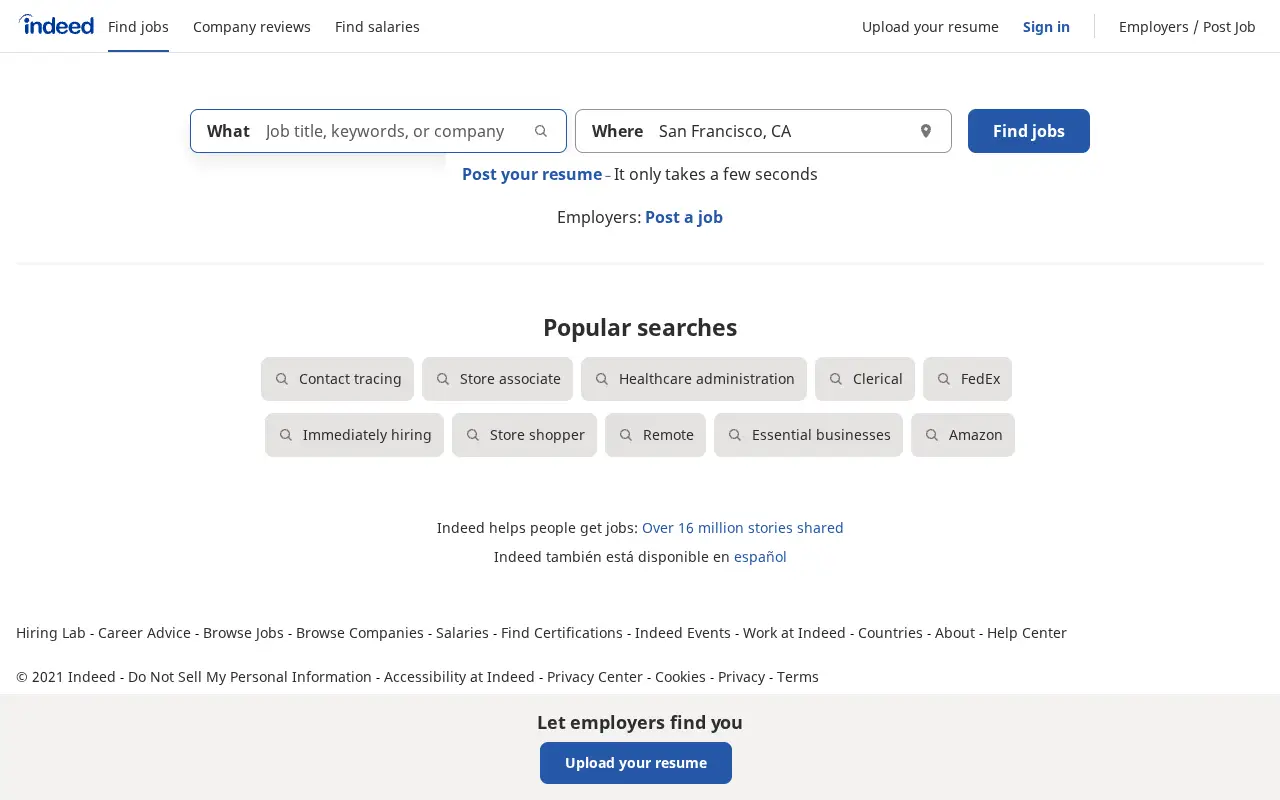The height and width of the screenshot is (800, 1280).
Task: Click the blue Find jobs button
Action: pos(1029,131)
